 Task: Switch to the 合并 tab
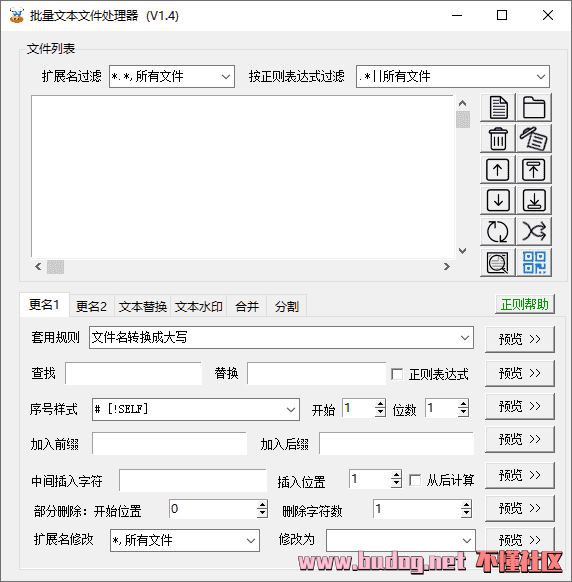(x=247, y=307)
